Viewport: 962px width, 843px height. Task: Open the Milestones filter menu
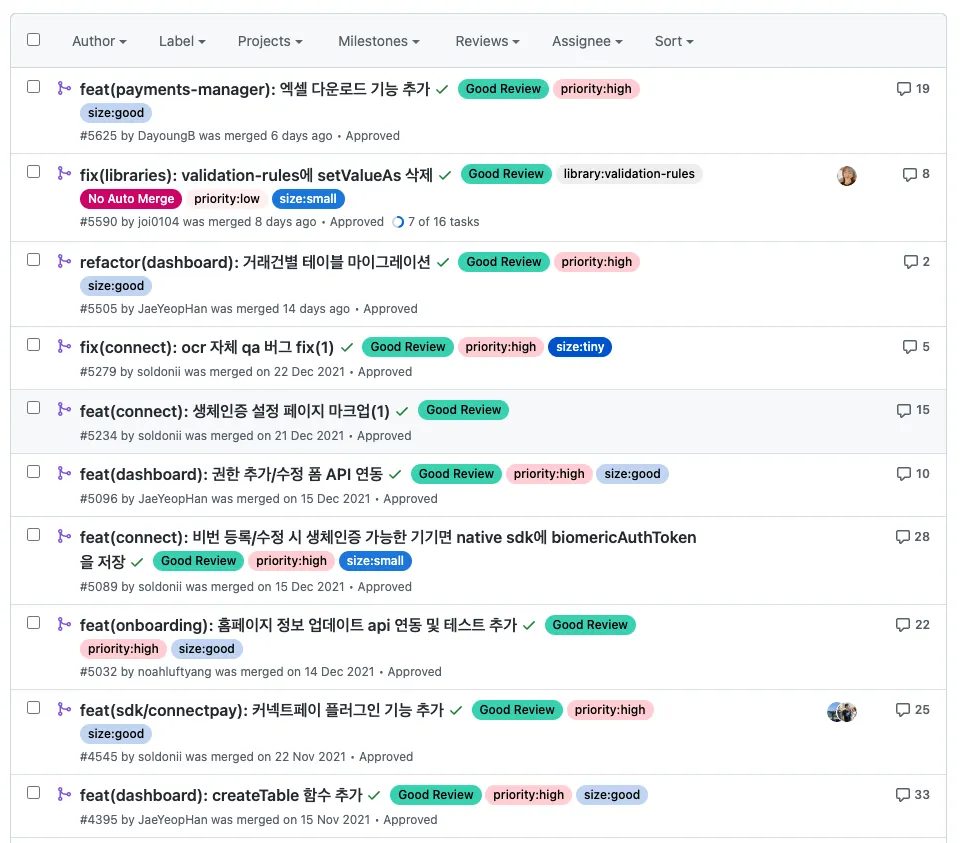378,41
